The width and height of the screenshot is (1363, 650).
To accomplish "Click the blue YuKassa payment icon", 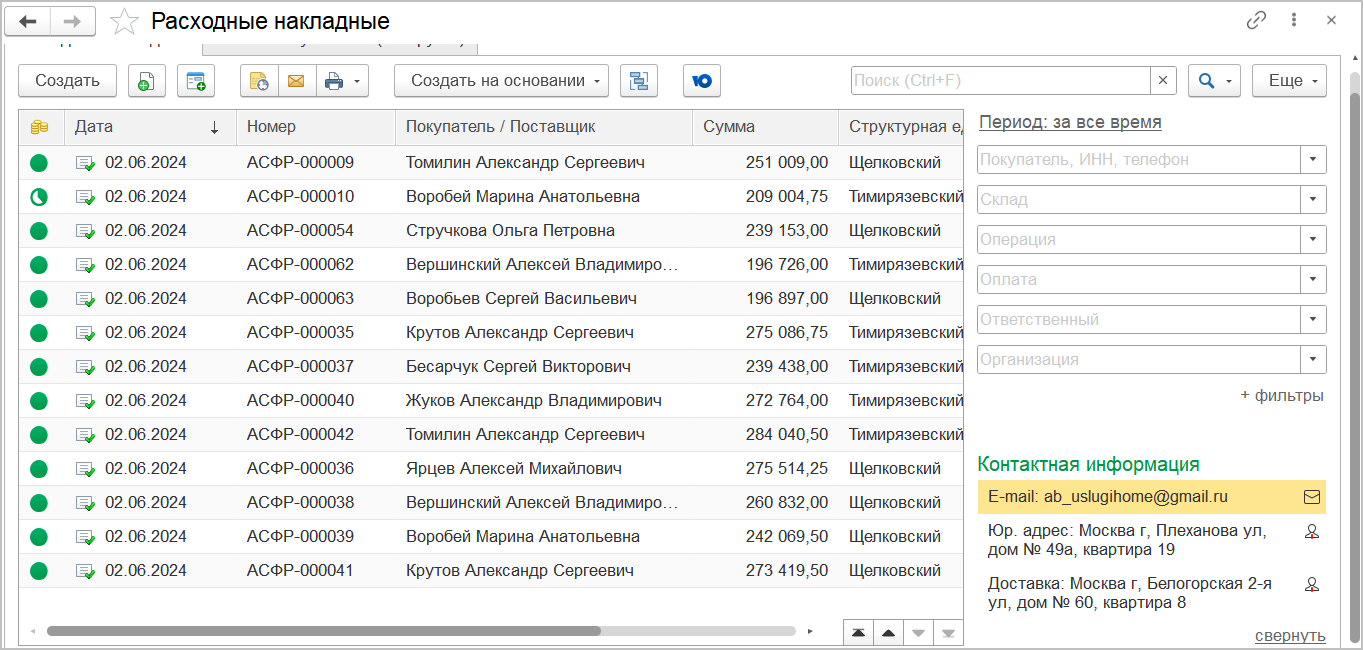I will tap(702, 81).
